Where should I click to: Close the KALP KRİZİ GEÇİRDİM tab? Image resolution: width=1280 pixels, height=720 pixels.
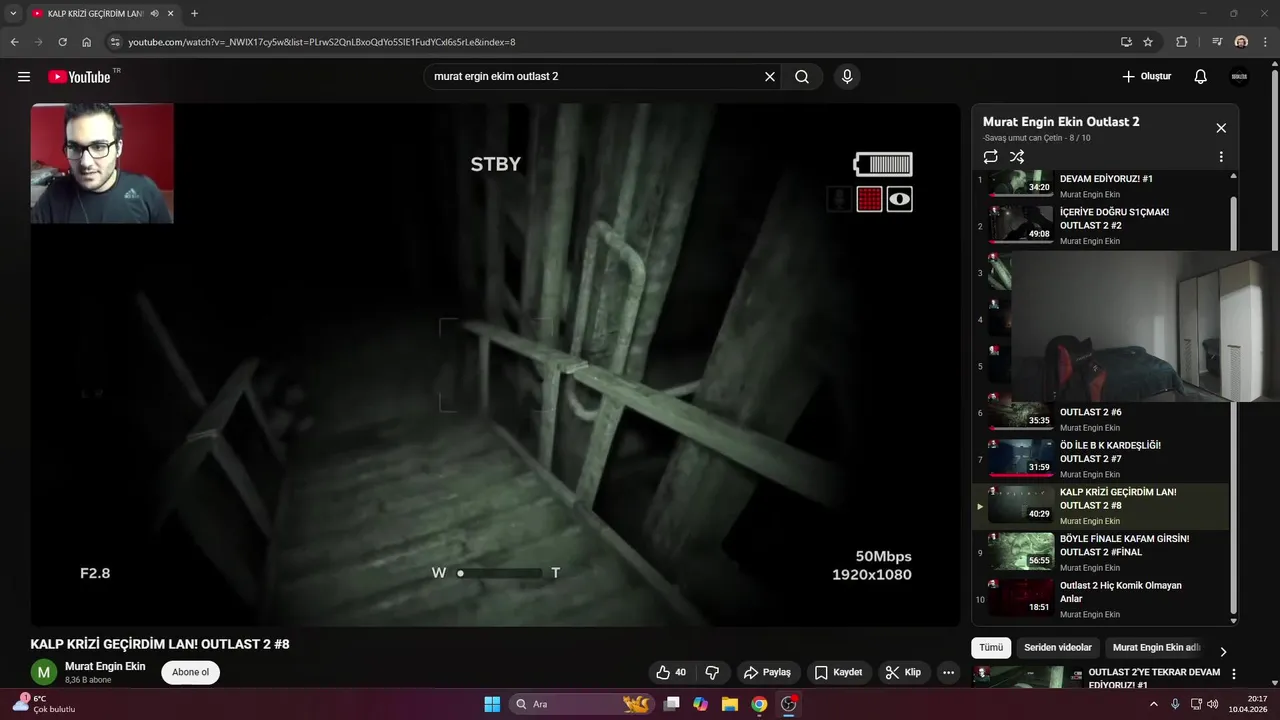click(x=170, y=13)
